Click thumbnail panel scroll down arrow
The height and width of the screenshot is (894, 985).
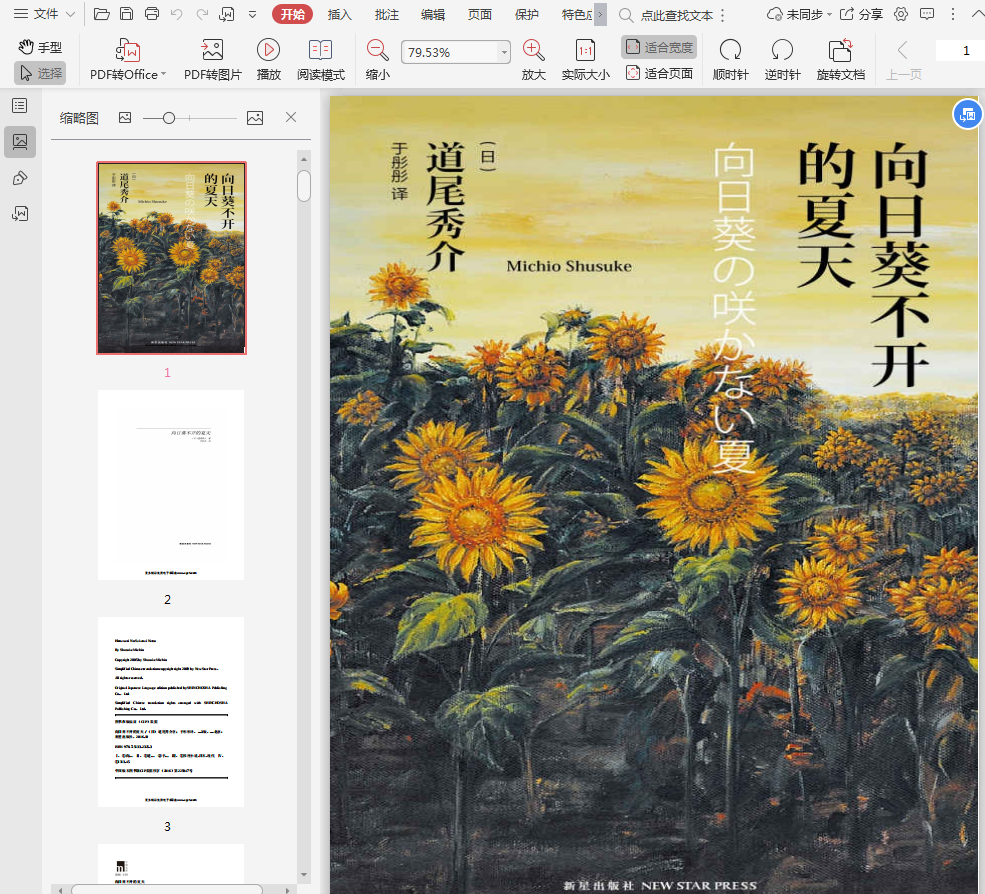(304, 874)
